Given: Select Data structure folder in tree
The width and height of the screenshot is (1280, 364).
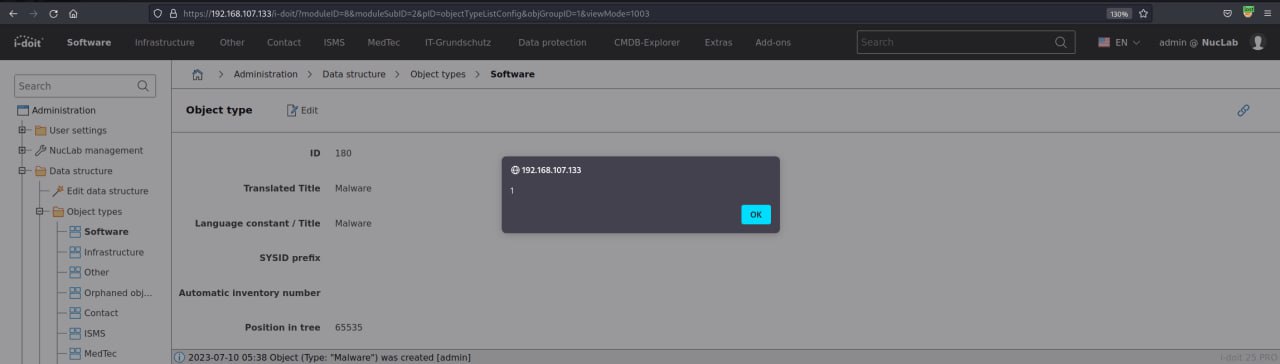Looking at the screenshot, I should pos(81,171).
